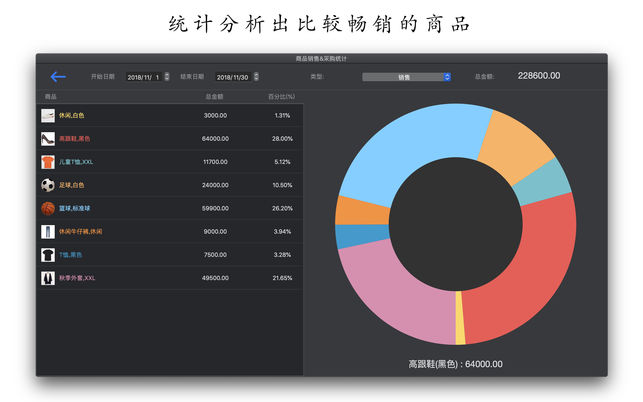
Task: Select the 篮球,标准球 product name
Action: tap(74, 208)
